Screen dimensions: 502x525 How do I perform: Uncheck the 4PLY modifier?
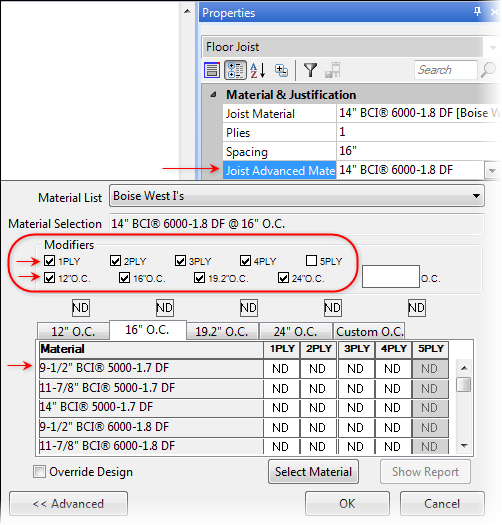[245, 260]
